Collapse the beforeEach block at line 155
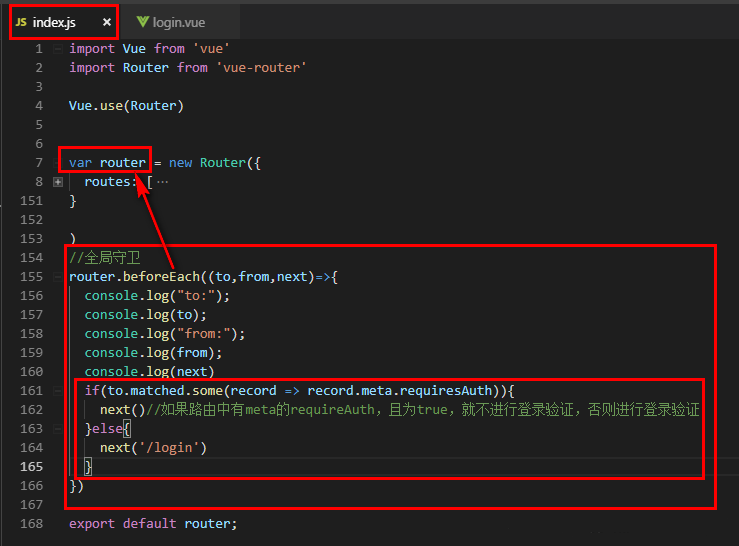This screenshot has height=546, width=739. 58,277
